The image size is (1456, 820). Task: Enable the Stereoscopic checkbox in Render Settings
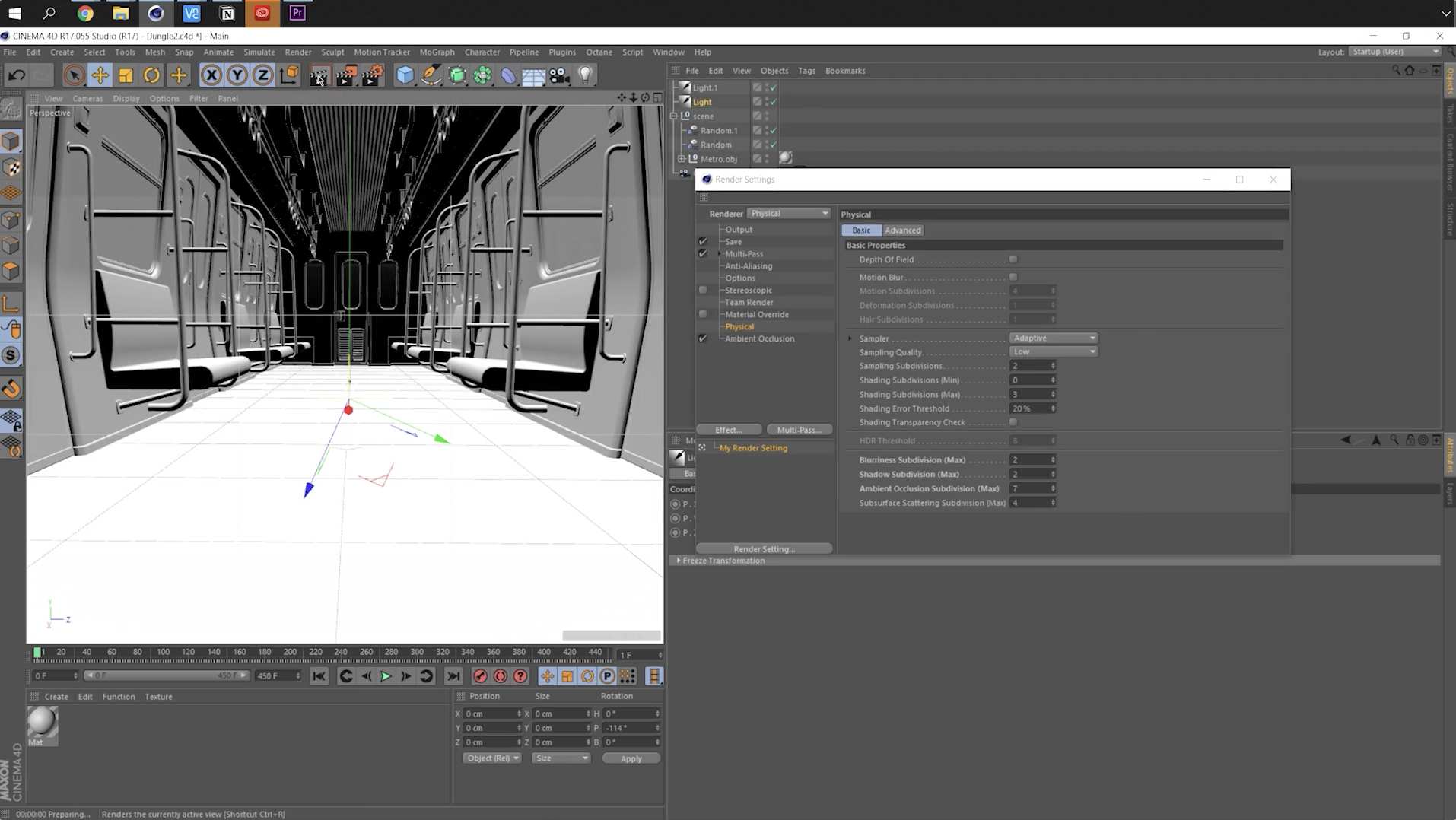coord(703,290)
